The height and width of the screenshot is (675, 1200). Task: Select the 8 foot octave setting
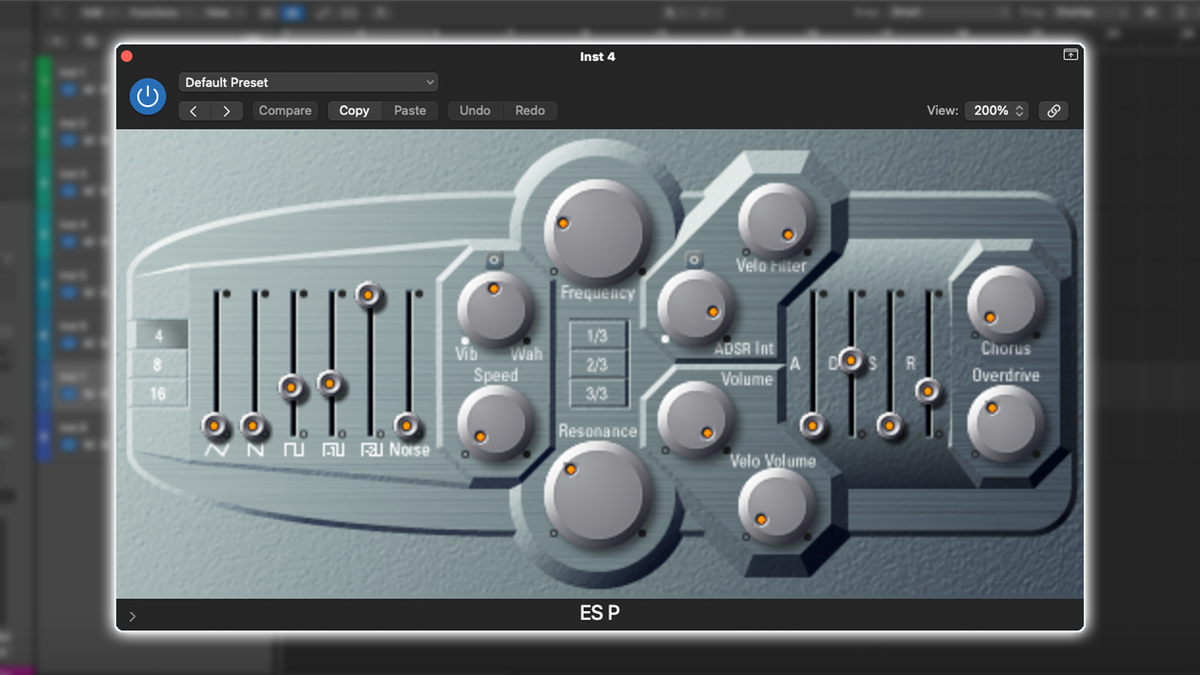click(157, 364)
